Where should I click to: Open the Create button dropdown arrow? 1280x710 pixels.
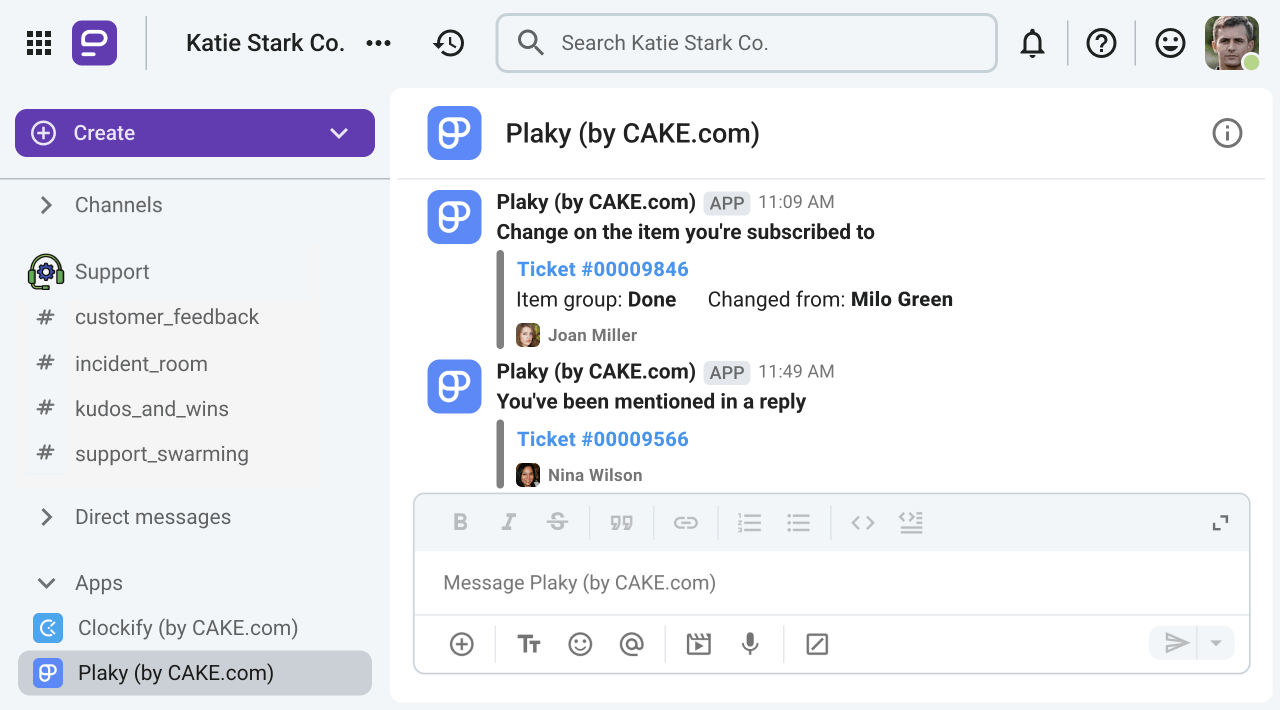coord(339,132)
